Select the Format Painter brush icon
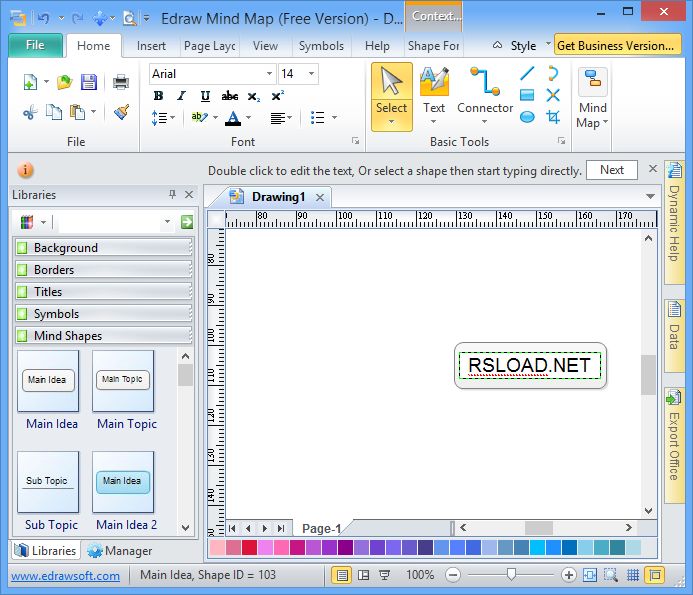This screenshot has height=595, width=693. tap(121, 112)
